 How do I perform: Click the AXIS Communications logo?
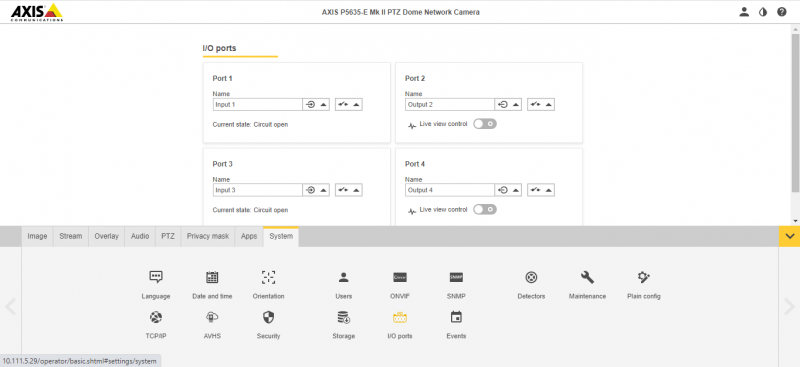click(x=37, y=12)
